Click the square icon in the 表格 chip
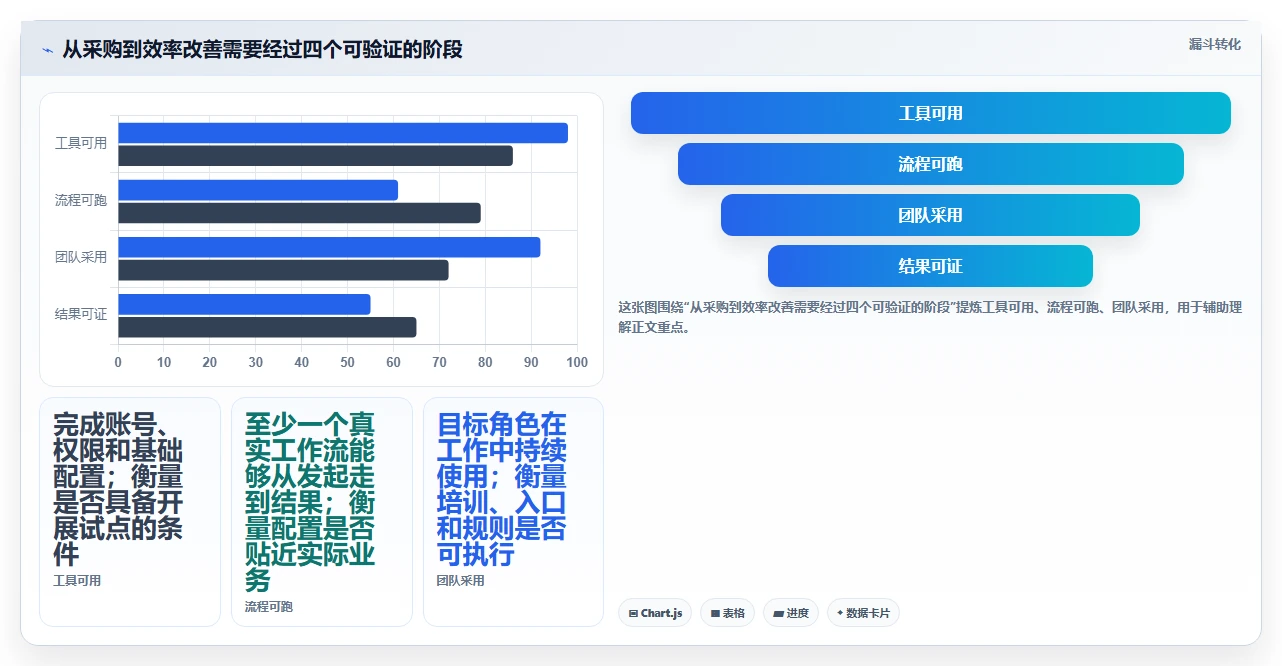This screenshot has width=1282, height=666. (x=715, y=613)
